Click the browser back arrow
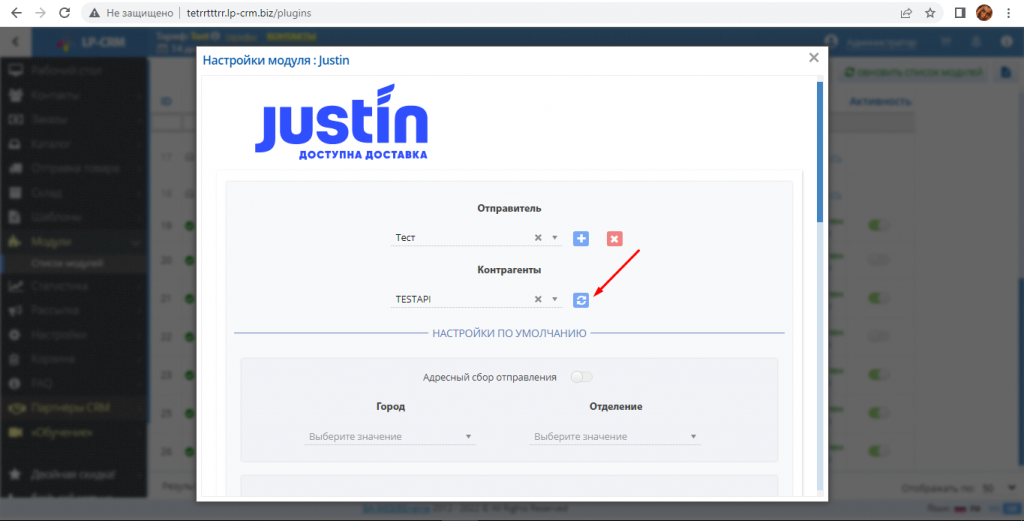Image resolution: width=1024 pixels, height=521 pixels. pyautogui.click(x=16, y=13)
